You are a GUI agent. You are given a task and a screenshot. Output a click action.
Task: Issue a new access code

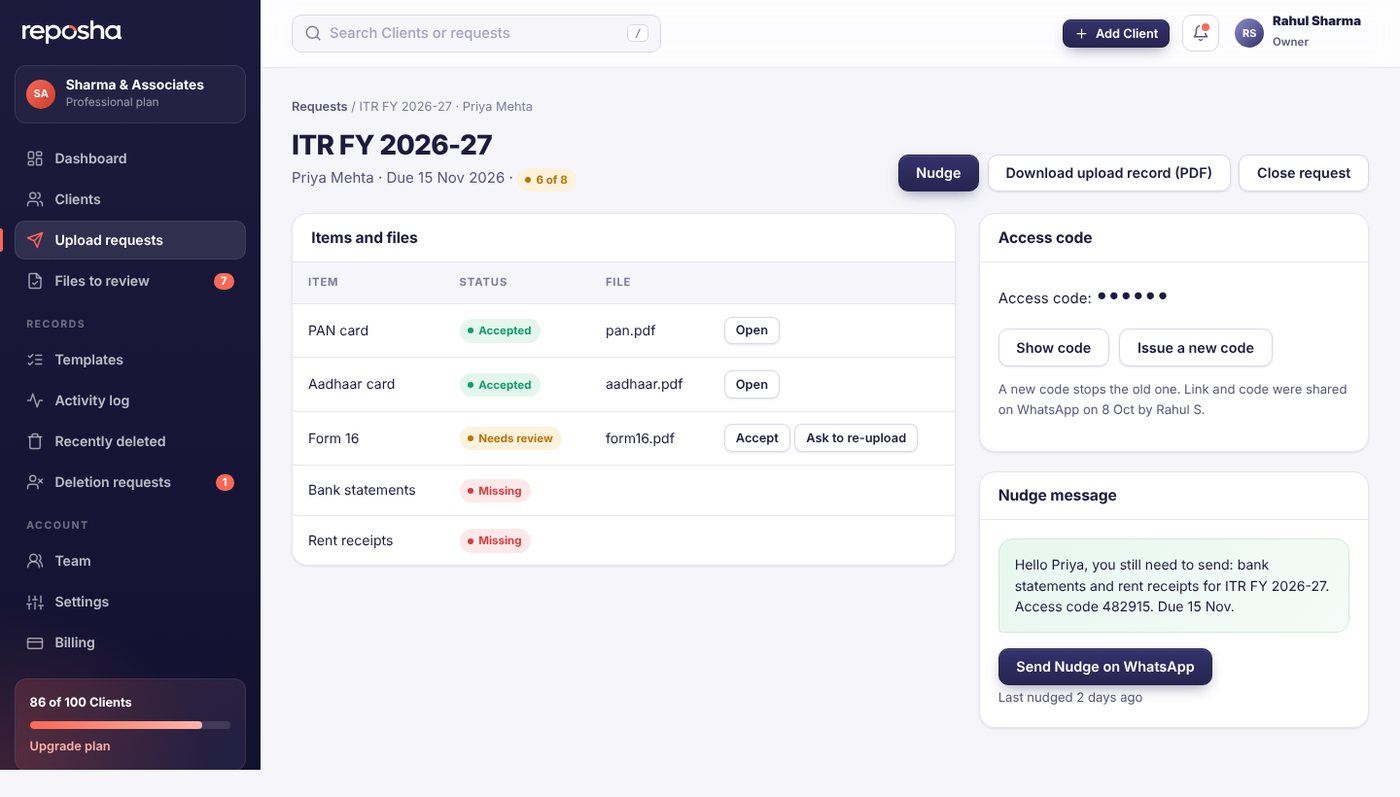(1195, 348)
